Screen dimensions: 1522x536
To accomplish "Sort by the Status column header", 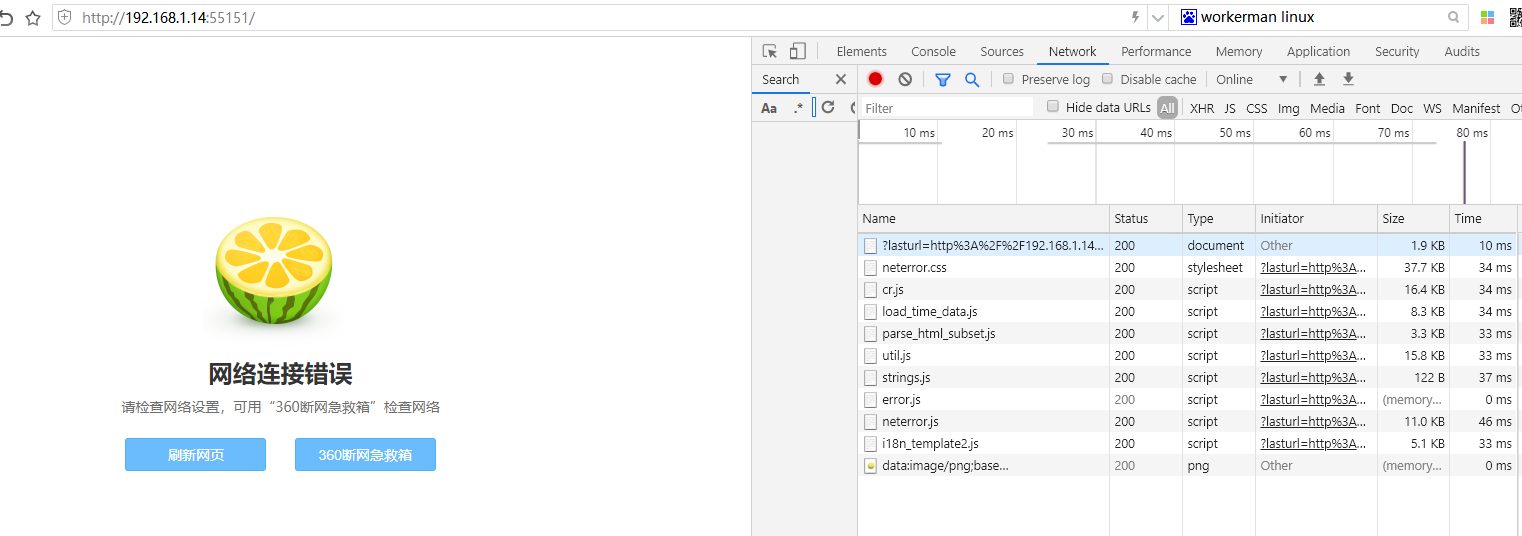I will 1146,218.
